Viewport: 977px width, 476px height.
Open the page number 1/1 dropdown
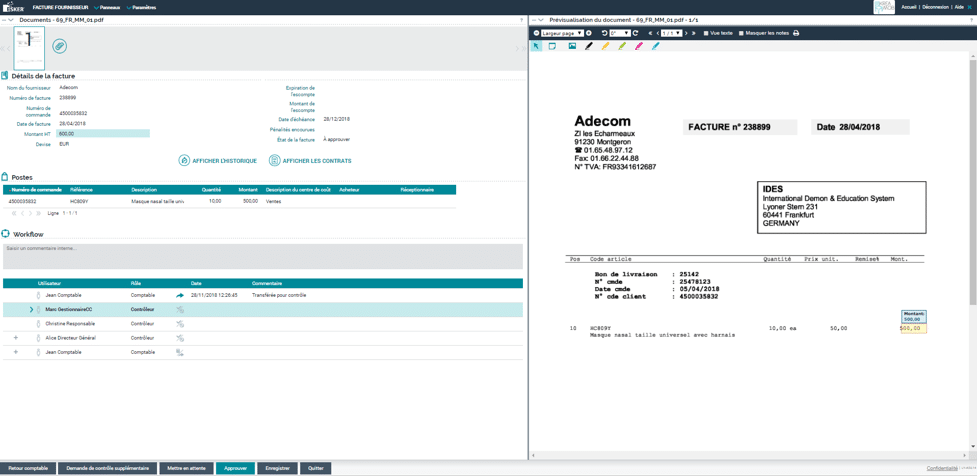(x=672, y=33)
